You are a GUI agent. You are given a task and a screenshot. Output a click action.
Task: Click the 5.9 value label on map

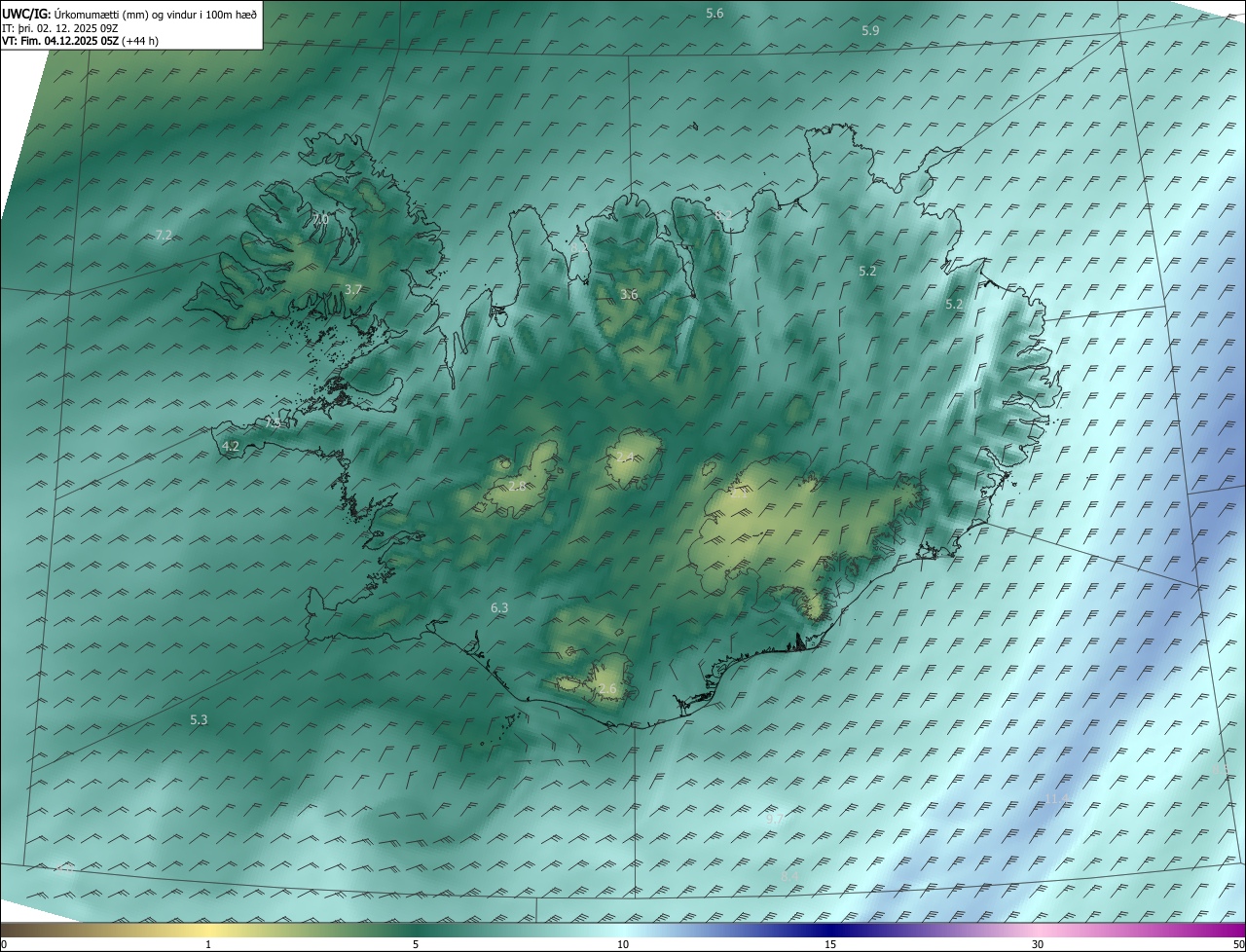870,30
